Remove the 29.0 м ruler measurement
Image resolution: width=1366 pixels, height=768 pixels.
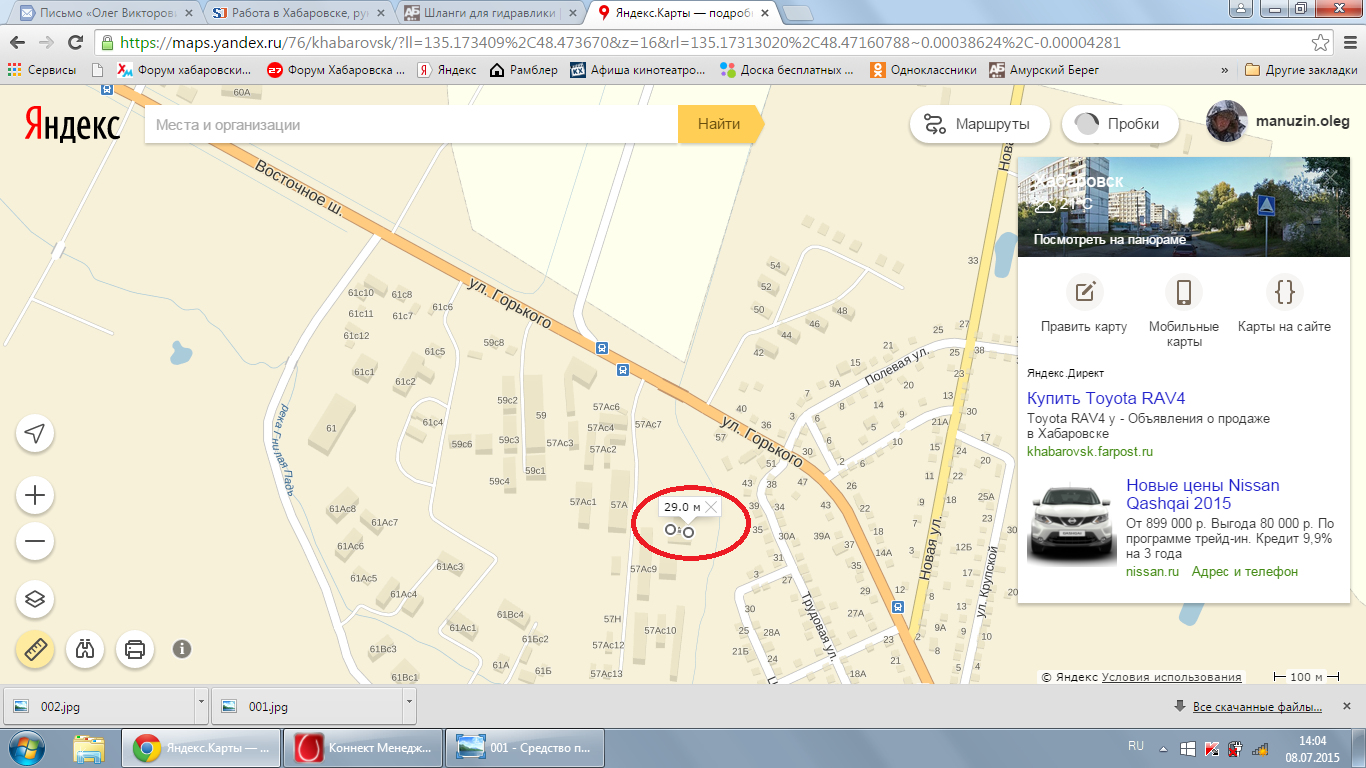[711, 507]
